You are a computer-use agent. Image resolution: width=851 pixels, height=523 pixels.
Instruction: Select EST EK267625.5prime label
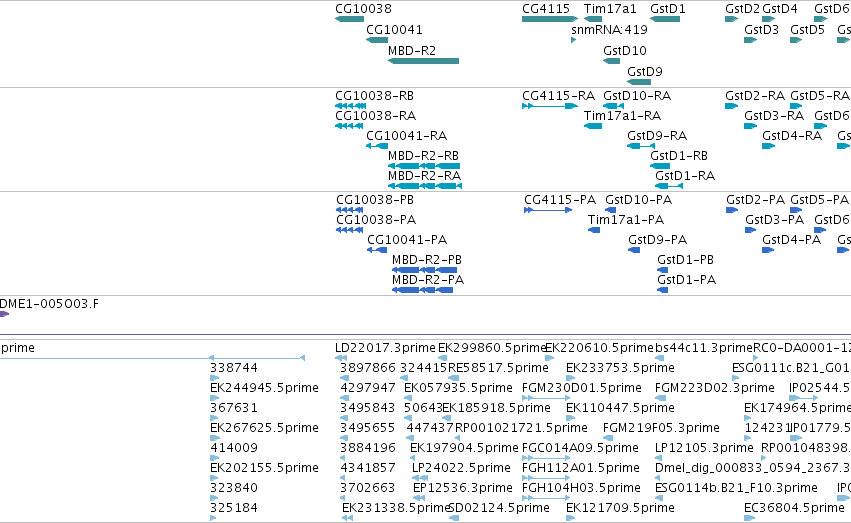pyautogui.click(x=264, y=428)
